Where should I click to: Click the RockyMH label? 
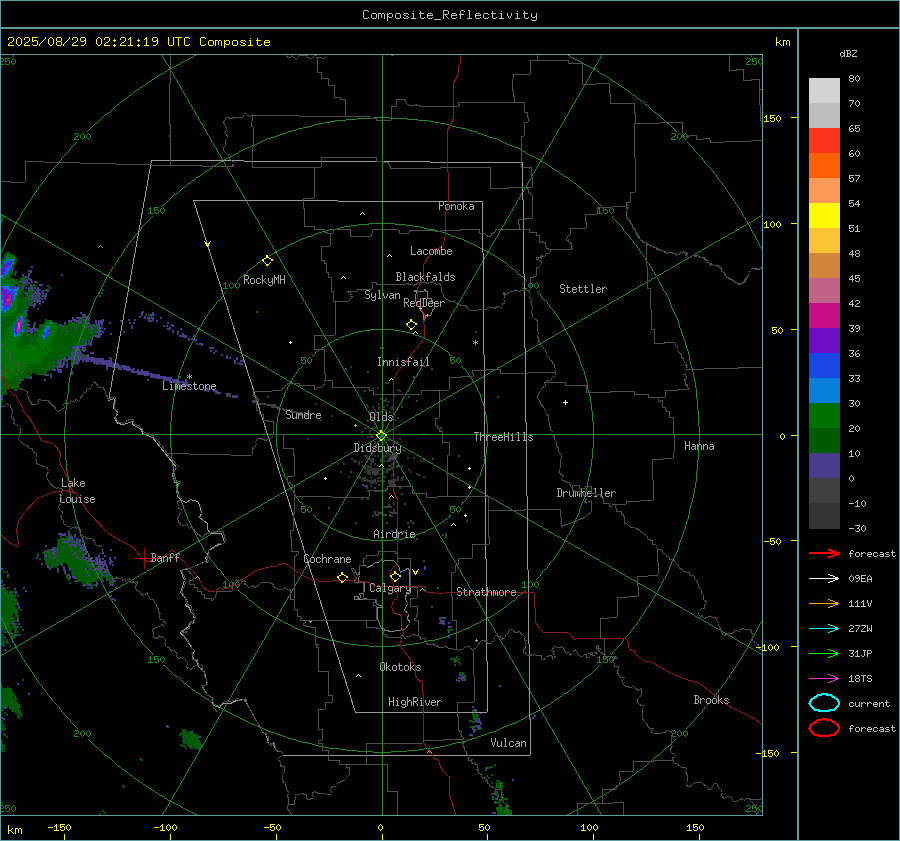tap(264, 280)
